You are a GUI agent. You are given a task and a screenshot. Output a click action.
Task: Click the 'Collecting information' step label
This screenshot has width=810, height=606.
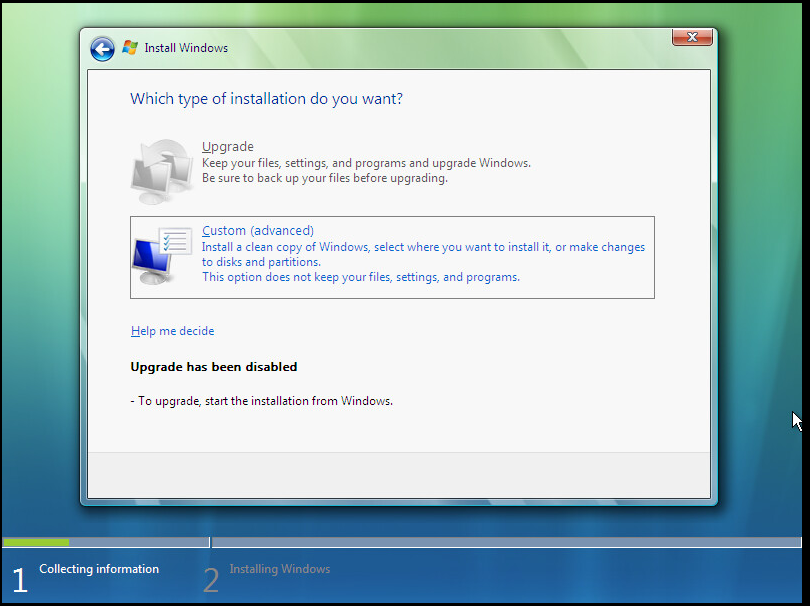99,569
